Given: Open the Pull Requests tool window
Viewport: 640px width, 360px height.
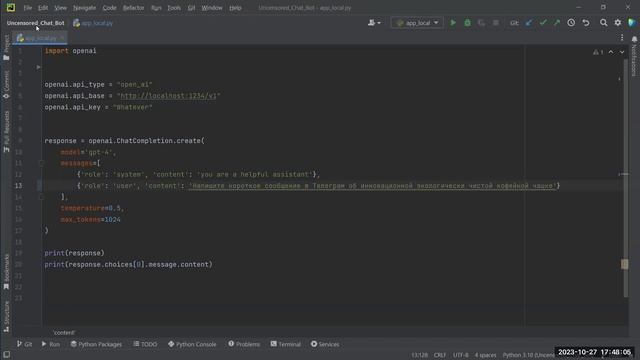Looking at the screenshot, I should (x=6, y=131).
